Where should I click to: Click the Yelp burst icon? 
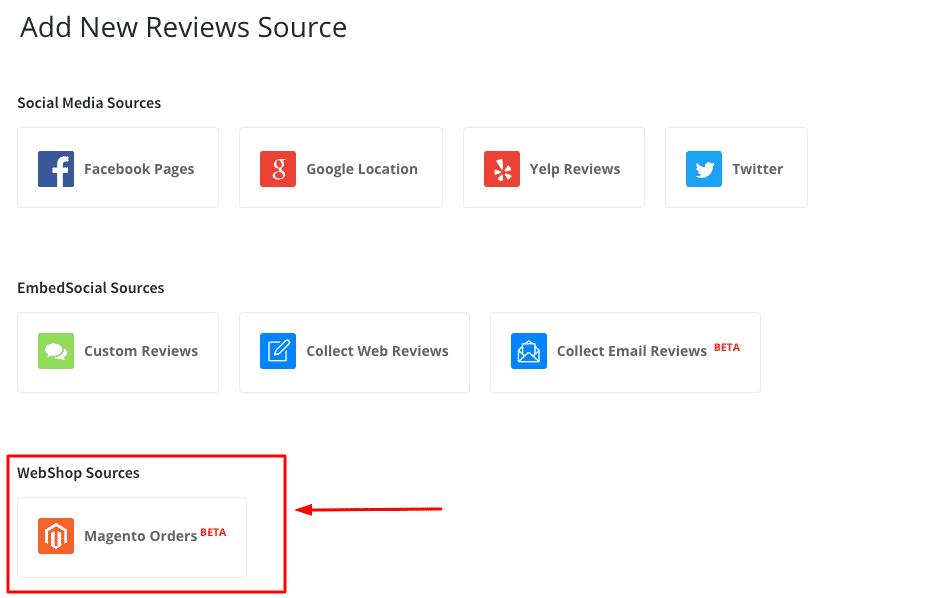pyautogui.click(x=502, y=169)
